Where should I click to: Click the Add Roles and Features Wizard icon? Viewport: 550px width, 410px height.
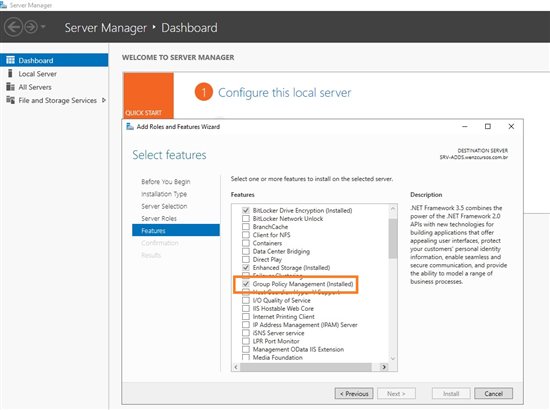(x=130, y=127)
